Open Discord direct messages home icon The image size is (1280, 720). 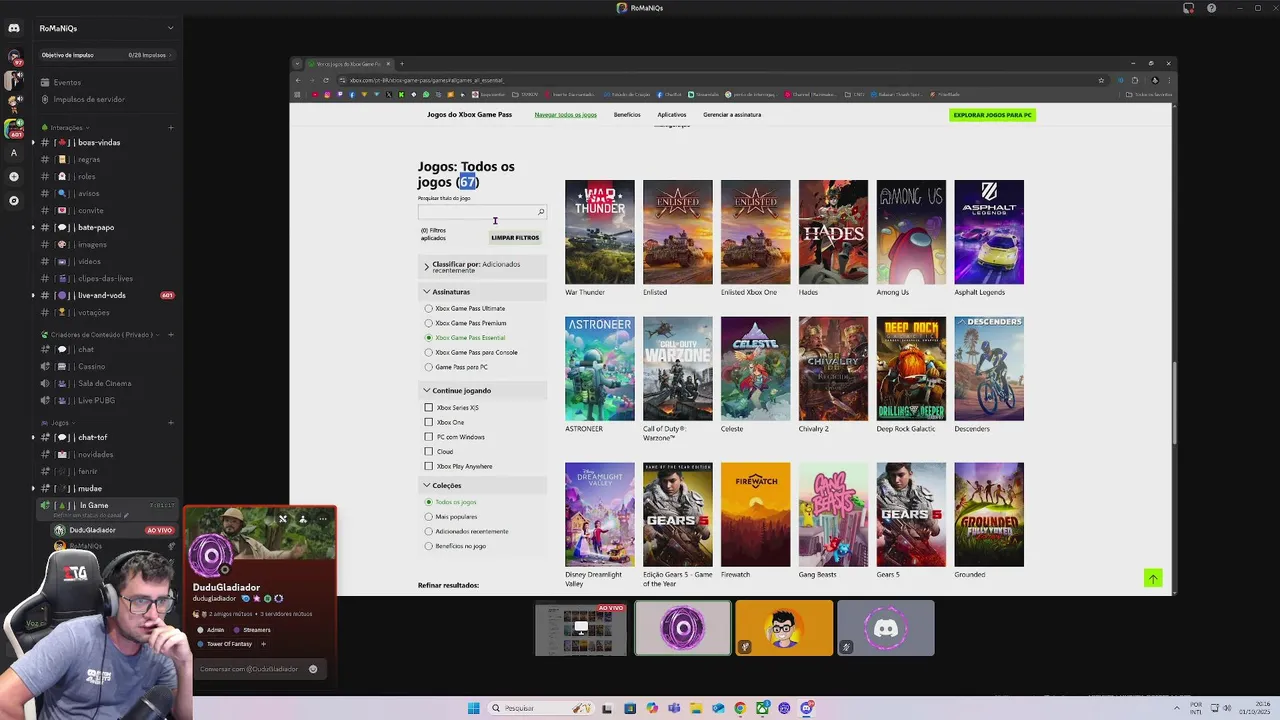14,28
